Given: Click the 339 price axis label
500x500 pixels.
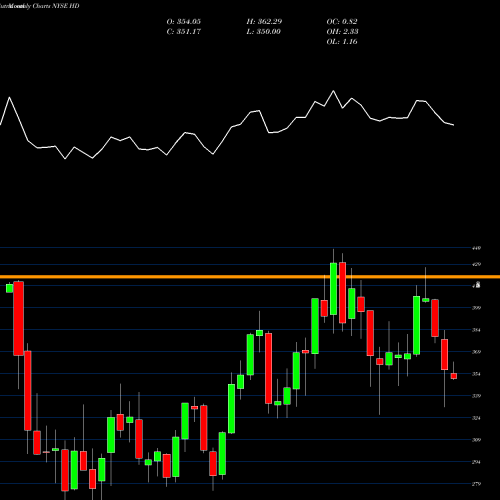Looking at the screenshot, I should click(476, 396).
